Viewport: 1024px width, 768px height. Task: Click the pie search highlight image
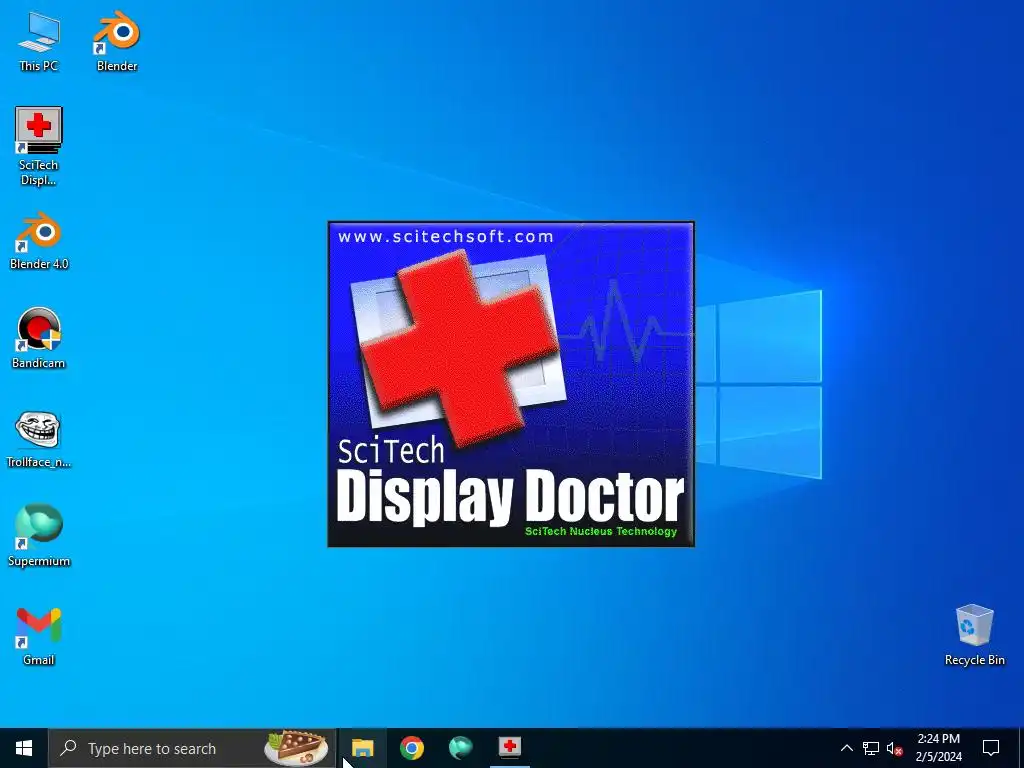[296, 748]
